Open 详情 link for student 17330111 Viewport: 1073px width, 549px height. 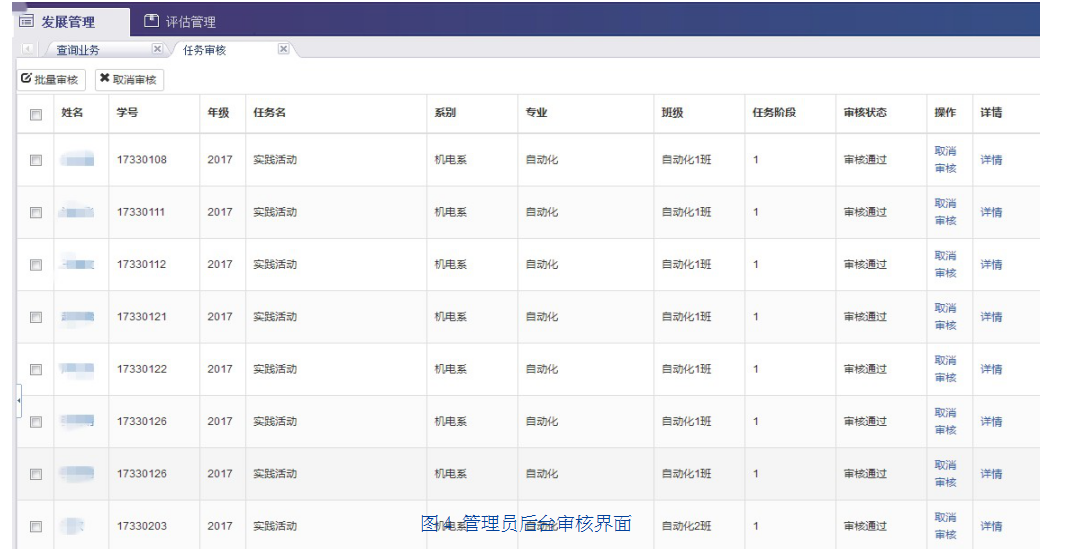(x=991, y=212)
